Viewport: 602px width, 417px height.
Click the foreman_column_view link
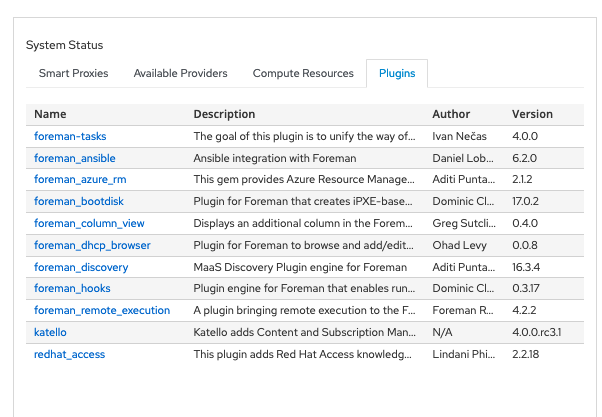coord(89,223)
